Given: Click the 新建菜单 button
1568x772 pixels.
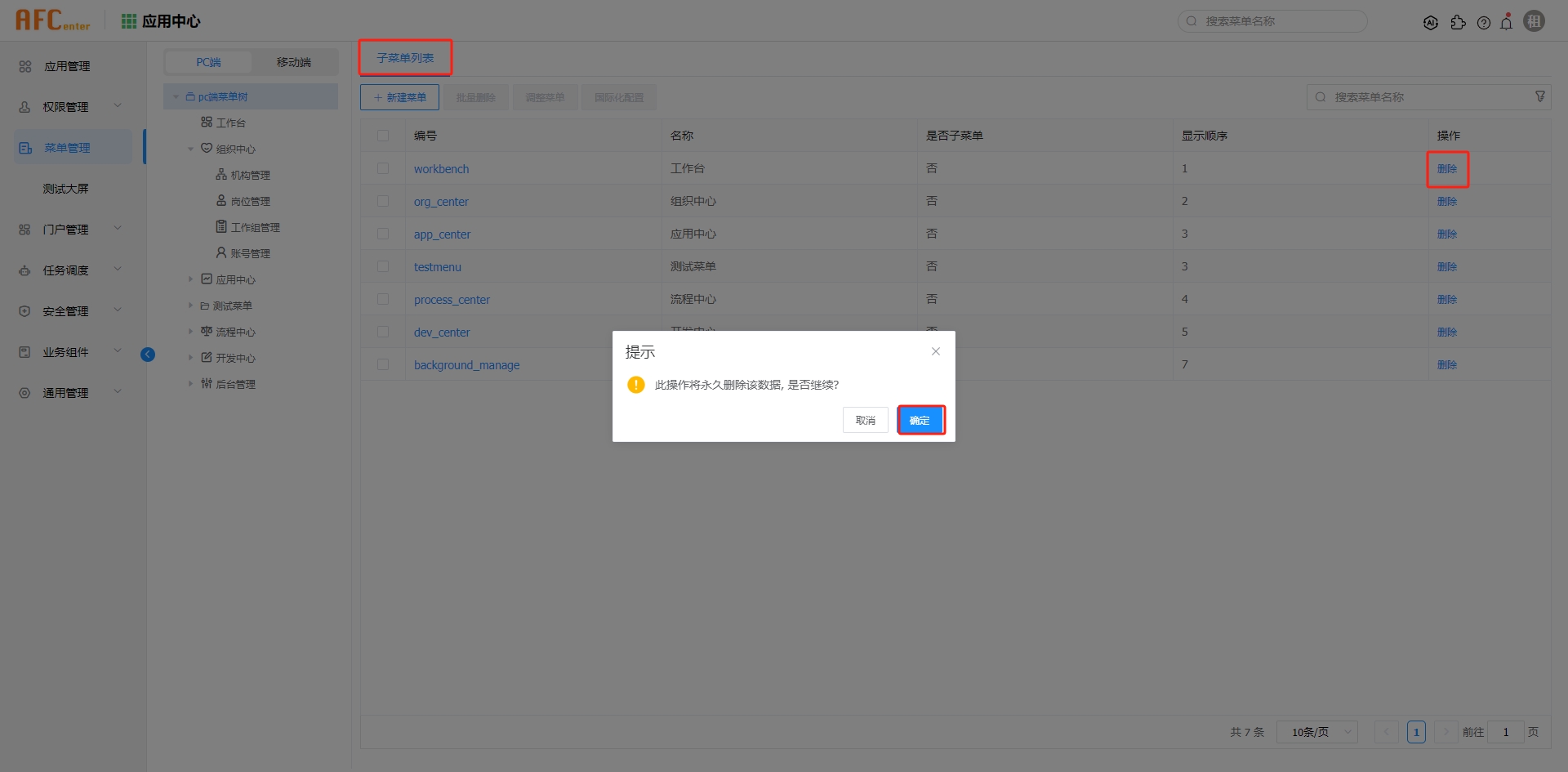Looking at the screenshot, I should [399, 96].
